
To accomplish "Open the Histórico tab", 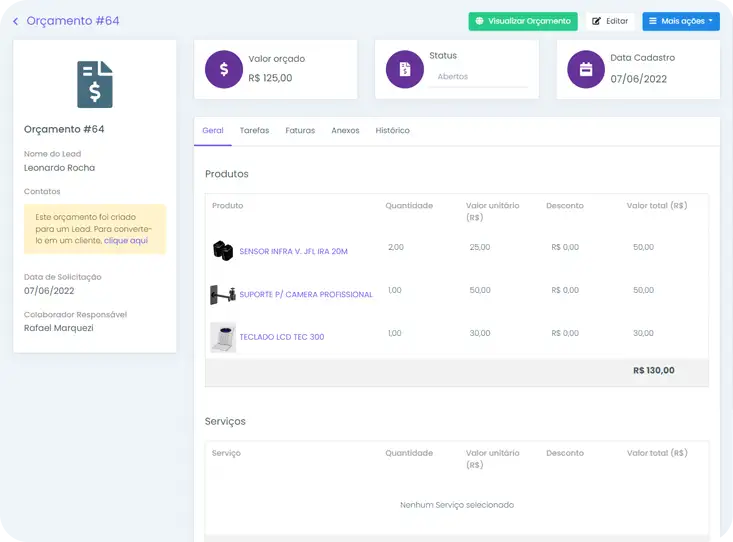I will (x=392, y=131).
